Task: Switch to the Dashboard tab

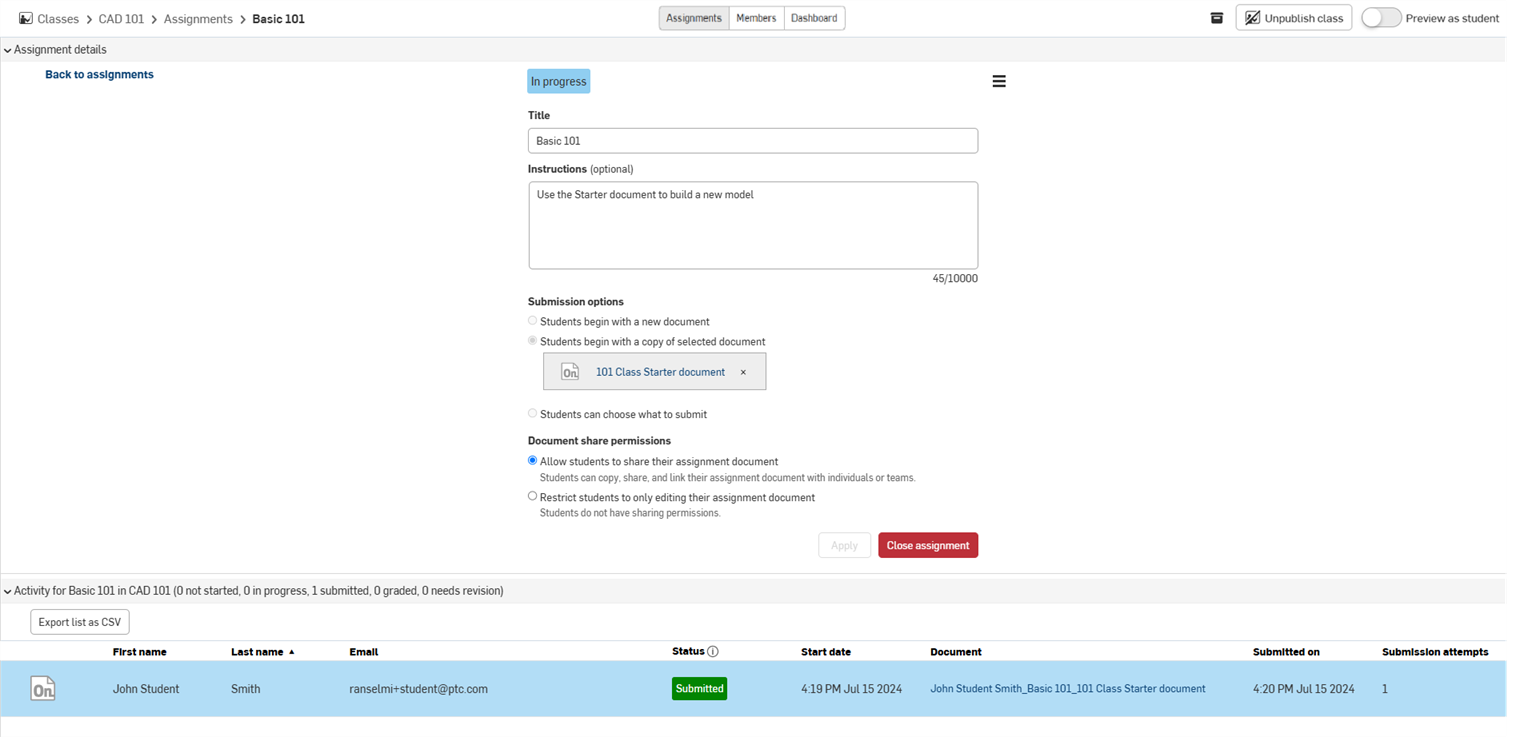Action: (814, 18)
